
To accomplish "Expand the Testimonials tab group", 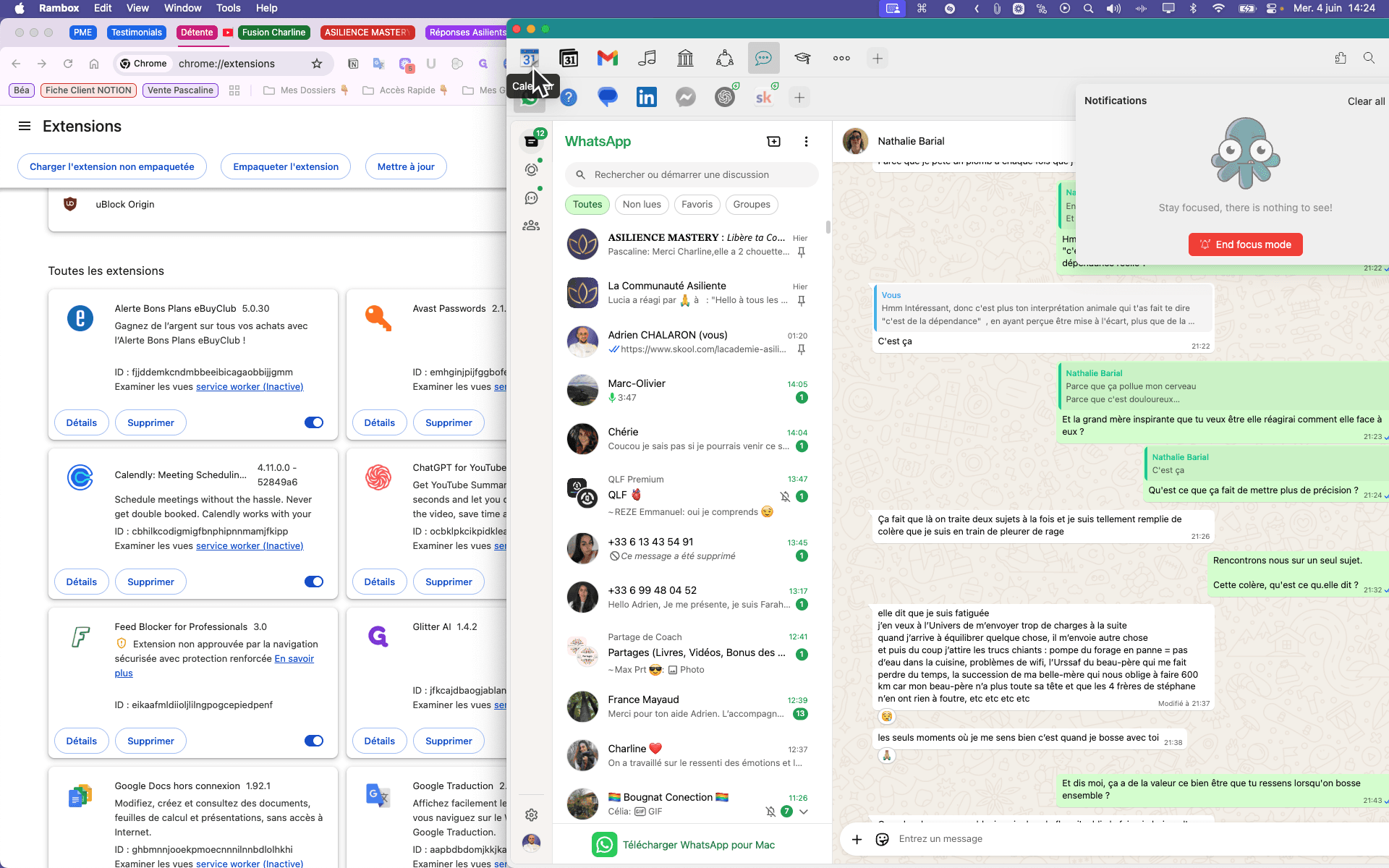I will [x=137, y=33].
